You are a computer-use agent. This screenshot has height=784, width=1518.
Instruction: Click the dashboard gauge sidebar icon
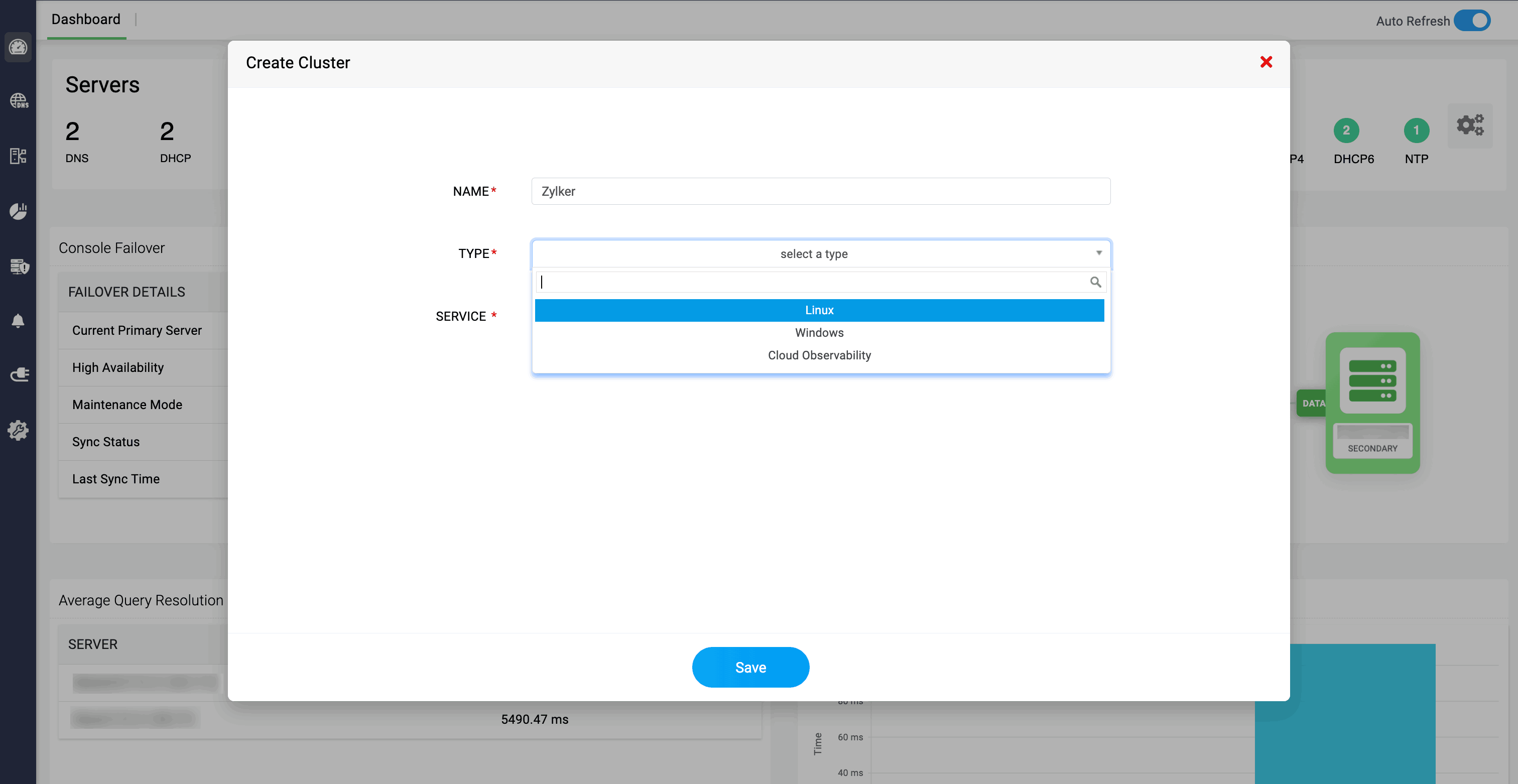click(x=18, y=47)
